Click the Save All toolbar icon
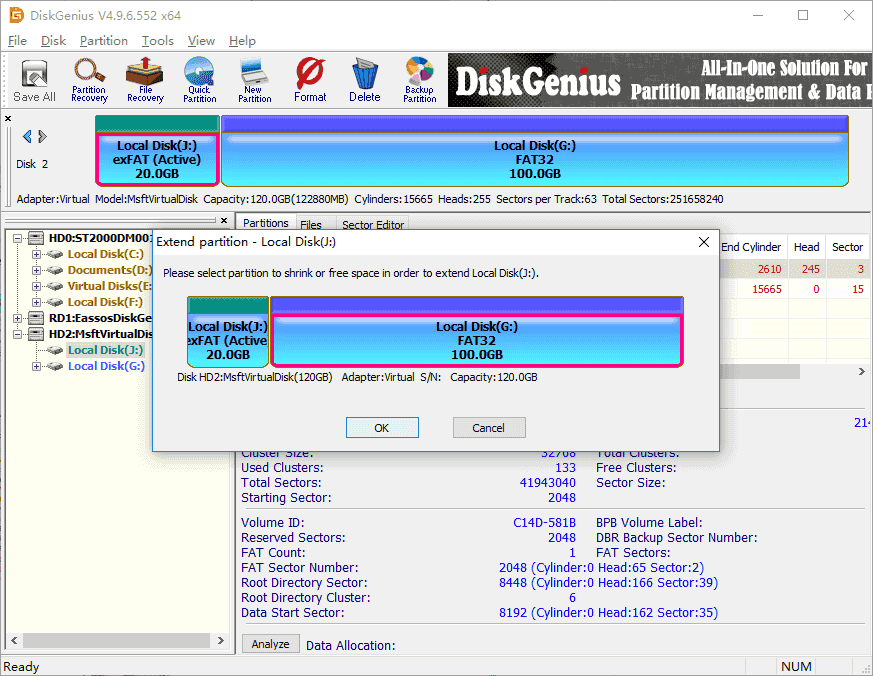 tap(34, 80)
